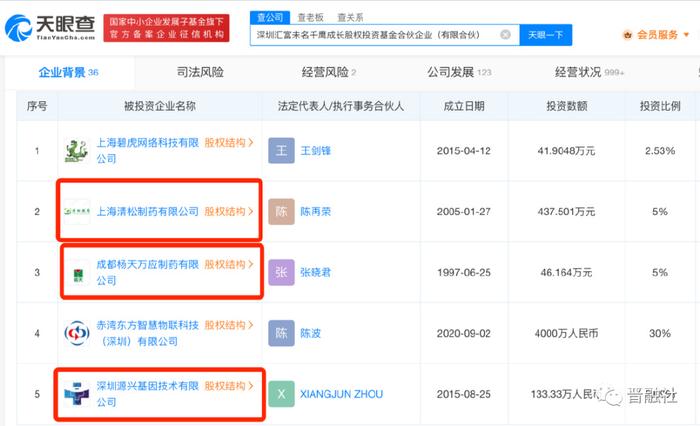Click the Tianyancha logo
The height and width of the screenshot is (426, 700).
point(50,28)
